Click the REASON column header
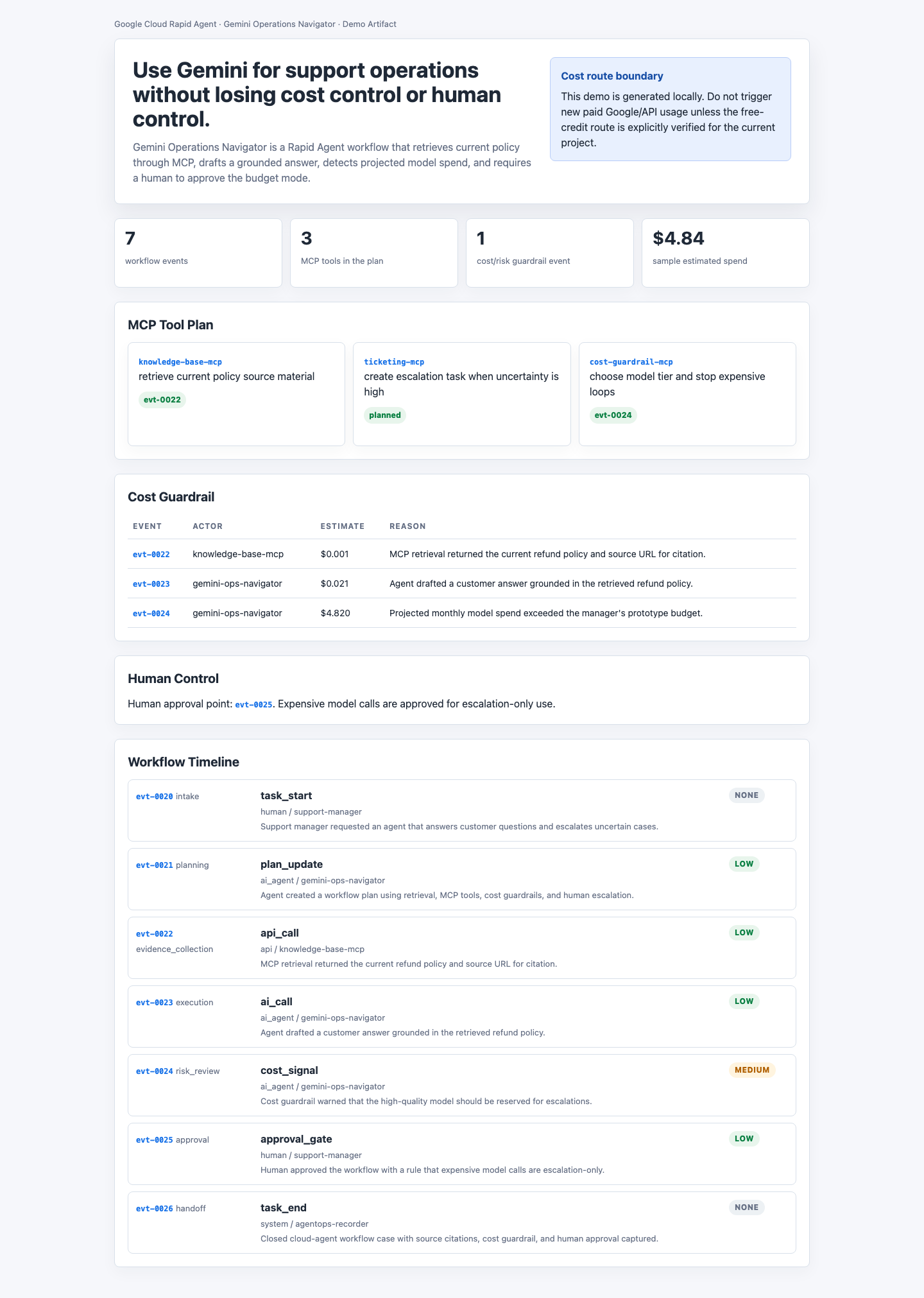This screenshot has width=924, height=1298. [x=407, y=526]
